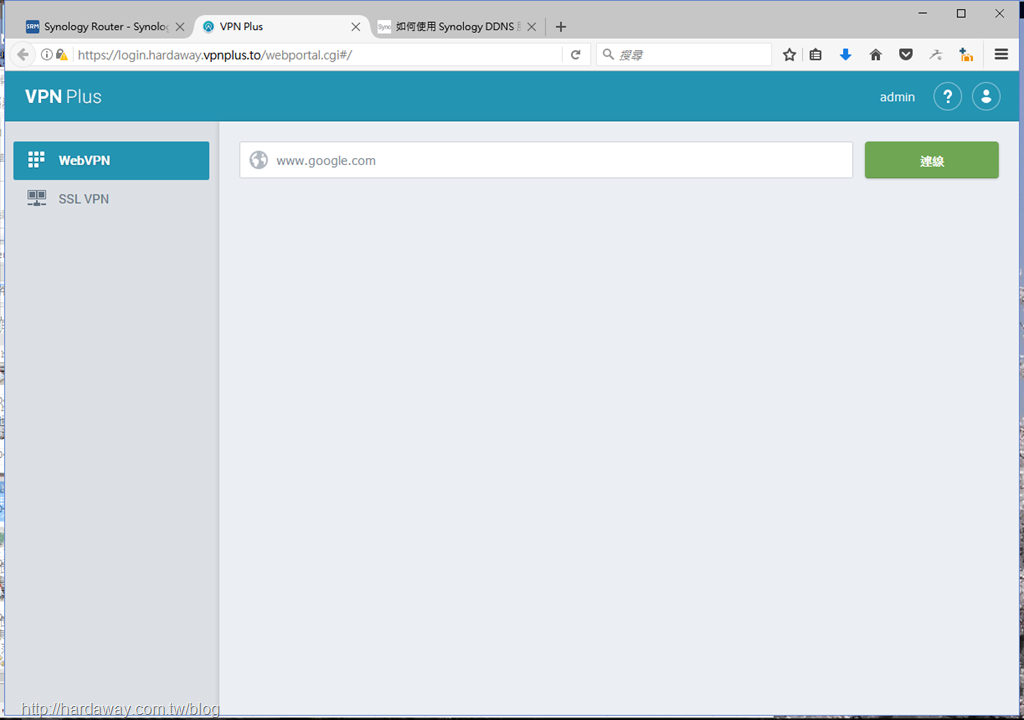Click the admin username label
Viewport: 1024px width, 720px height.
pos(897,97)
